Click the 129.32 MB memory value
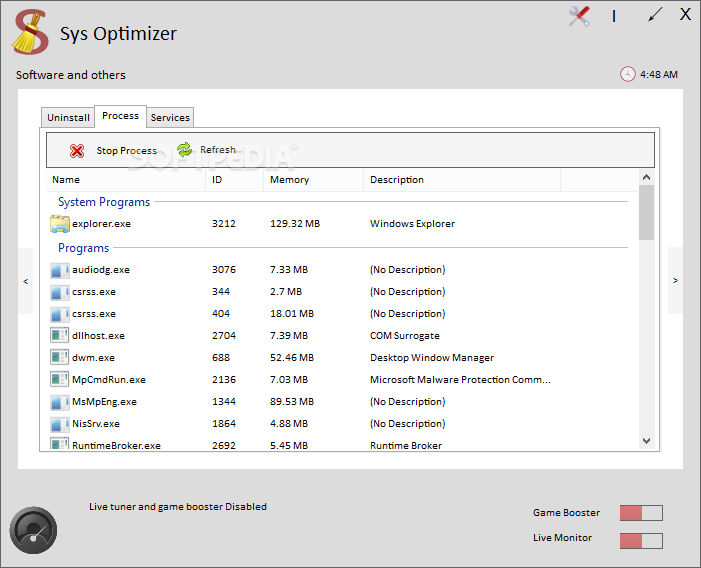701x568 pixels. coord(295,224)
